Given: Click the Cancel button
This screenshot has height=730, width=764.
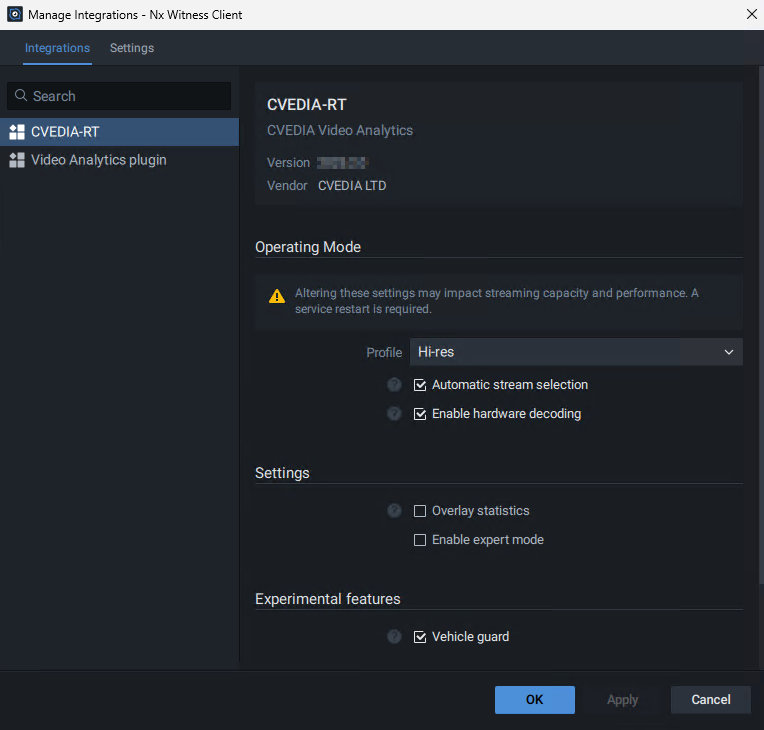Looking at the screenshot, I should pos(710,700).
